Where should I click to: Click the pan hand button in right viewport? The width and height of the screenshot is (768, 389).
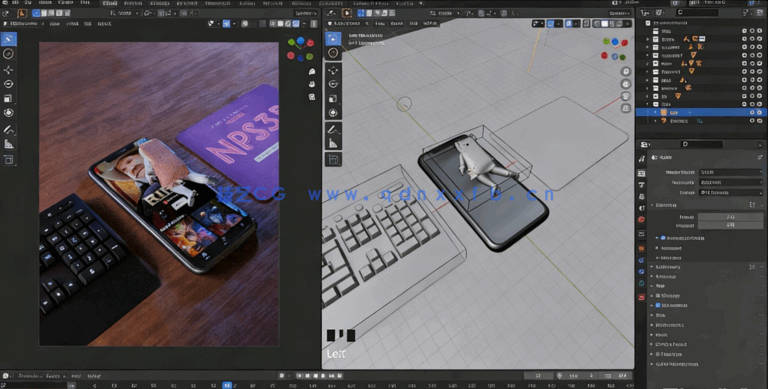click(x=625, y=84)
